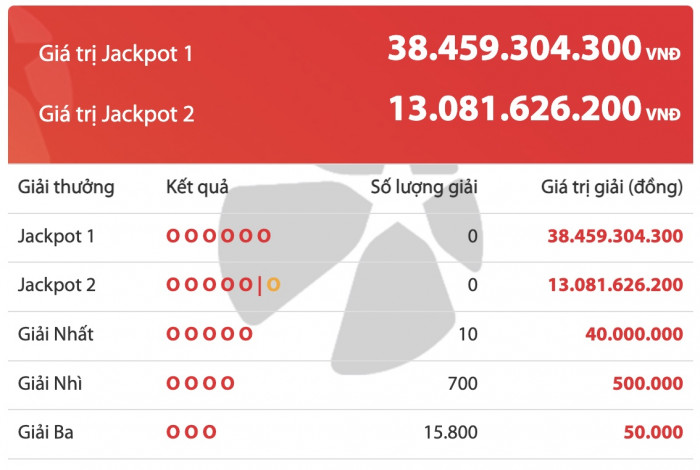This screenshot has width=700, height=470.
Task: Click the first red ball in Giải Nhất row
Action: tap(173, 334)
